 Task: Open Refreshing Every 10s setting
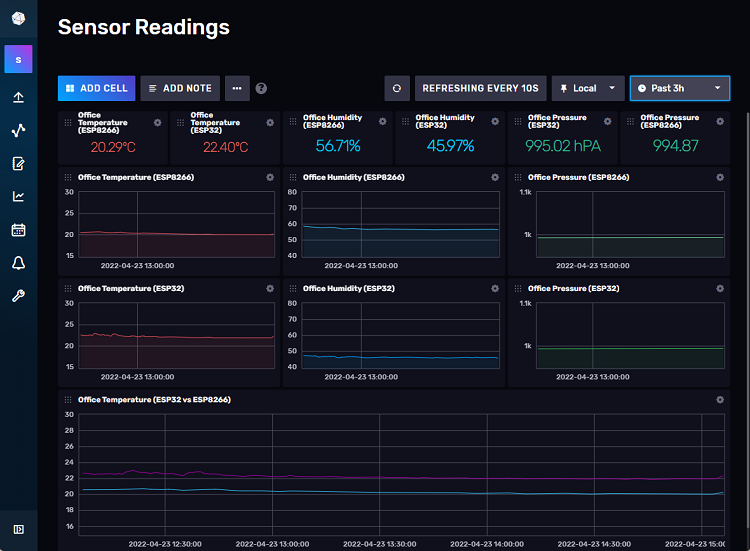[481, 88]
